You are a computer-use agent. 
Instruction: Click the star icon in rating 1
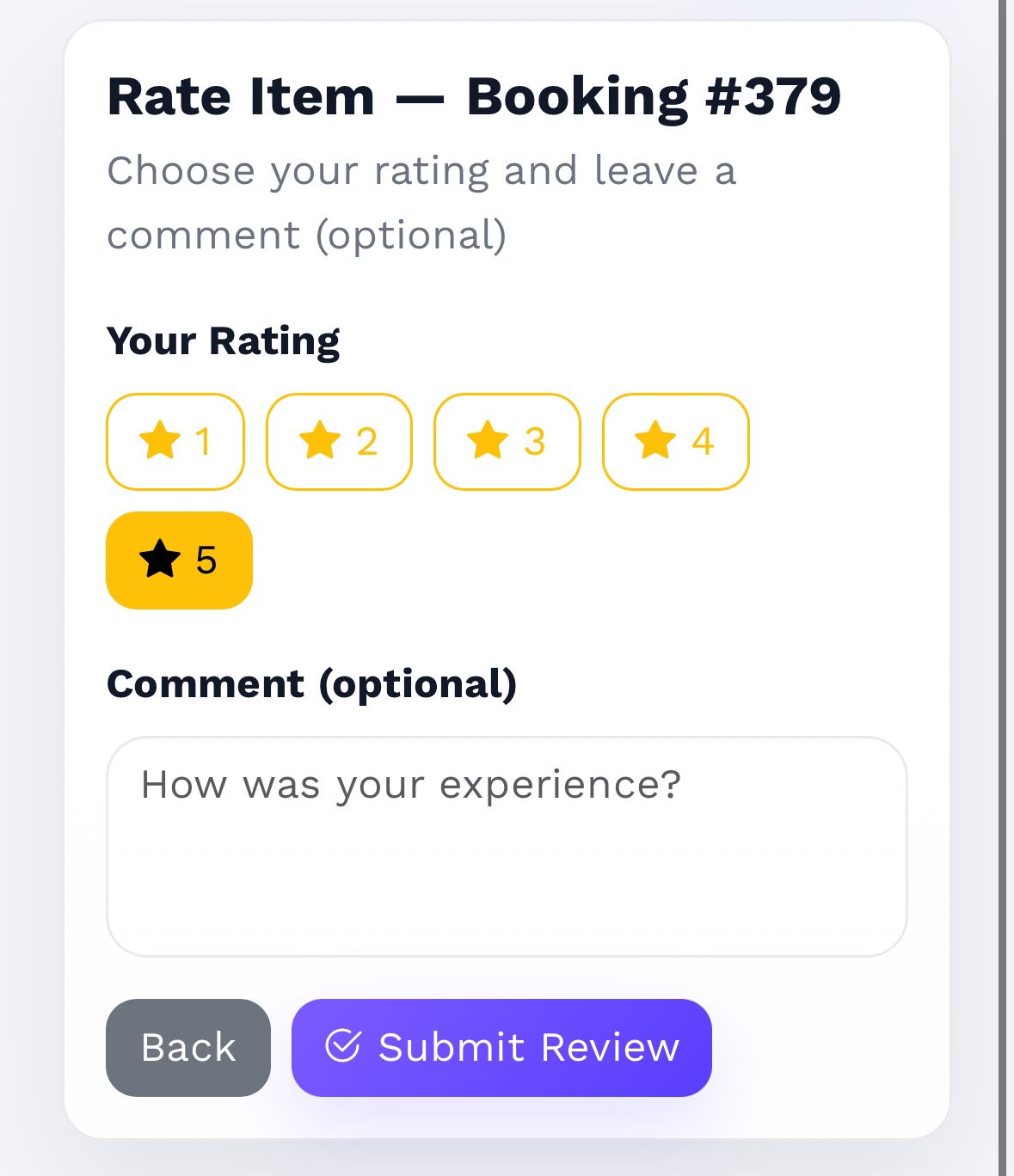point(160,441)
